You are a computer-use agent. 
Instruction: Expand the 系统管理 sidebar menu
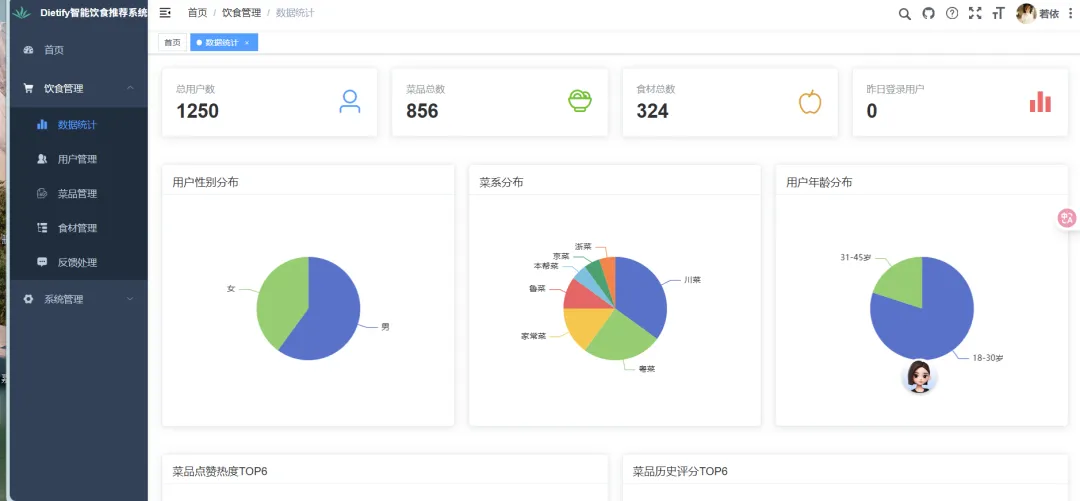[79, 299]
